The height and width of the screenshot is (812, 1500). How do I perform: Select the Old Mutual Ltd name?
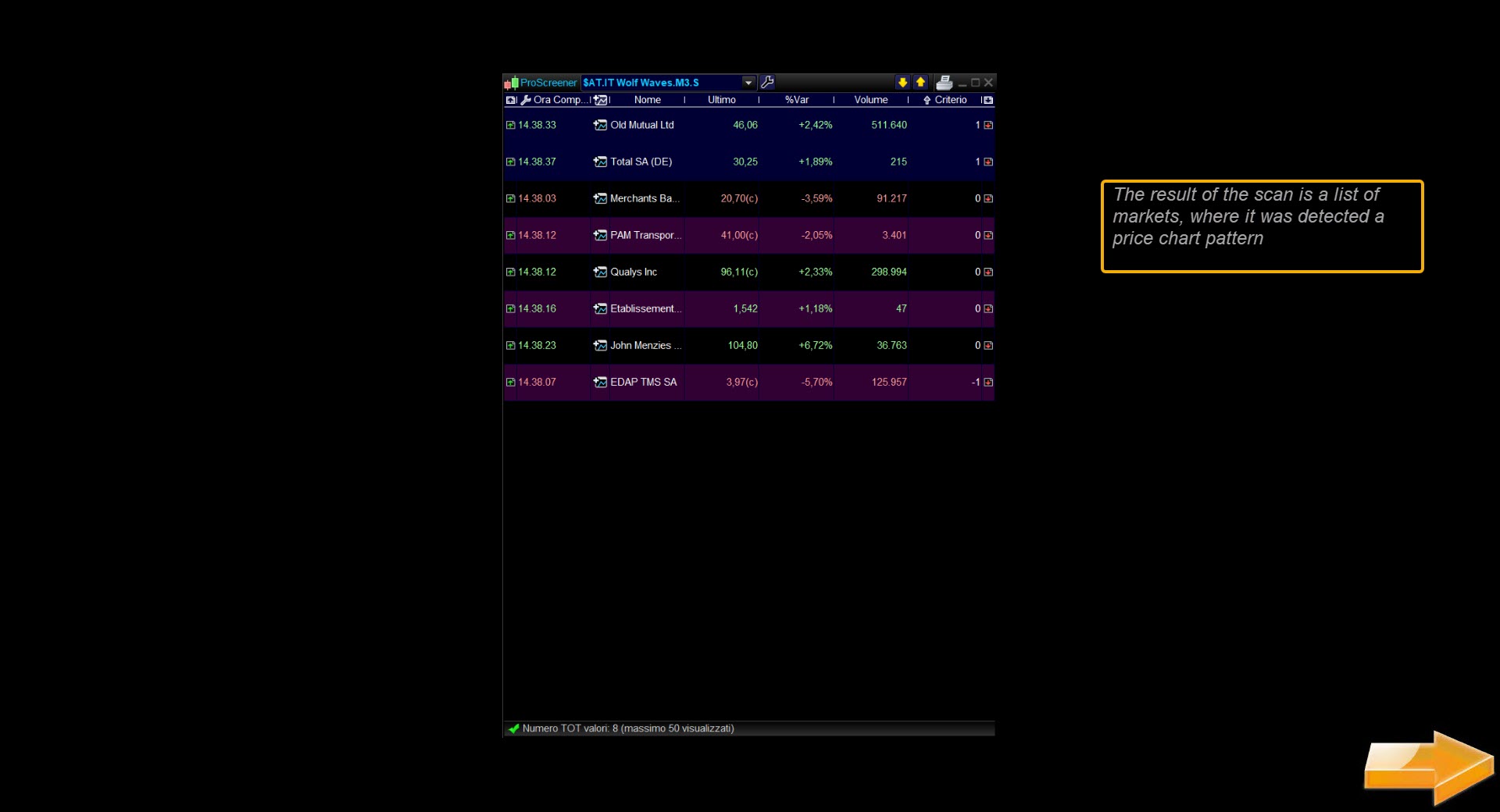pos(641,125)
